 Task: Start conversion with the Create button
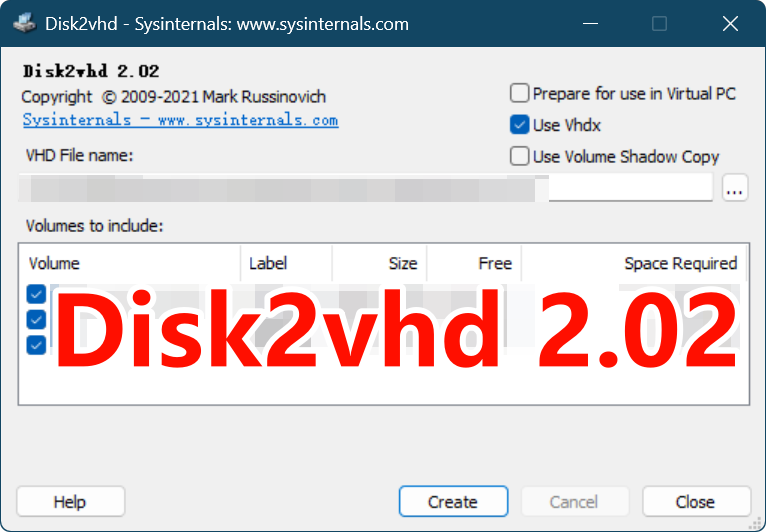pyautogui.click(x=453, y=501)
